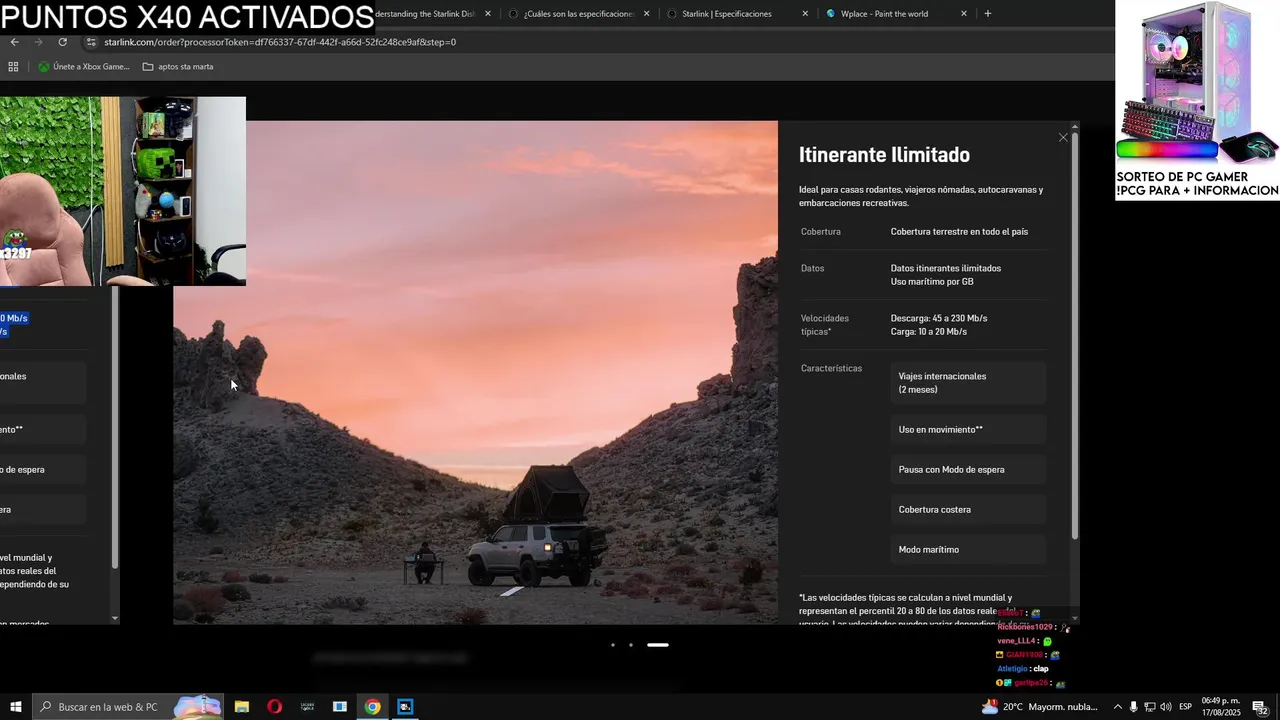Screen dimensions: 1280x720
Task: Open the blue app right of Chrome on taskbar
Action: 405,707
